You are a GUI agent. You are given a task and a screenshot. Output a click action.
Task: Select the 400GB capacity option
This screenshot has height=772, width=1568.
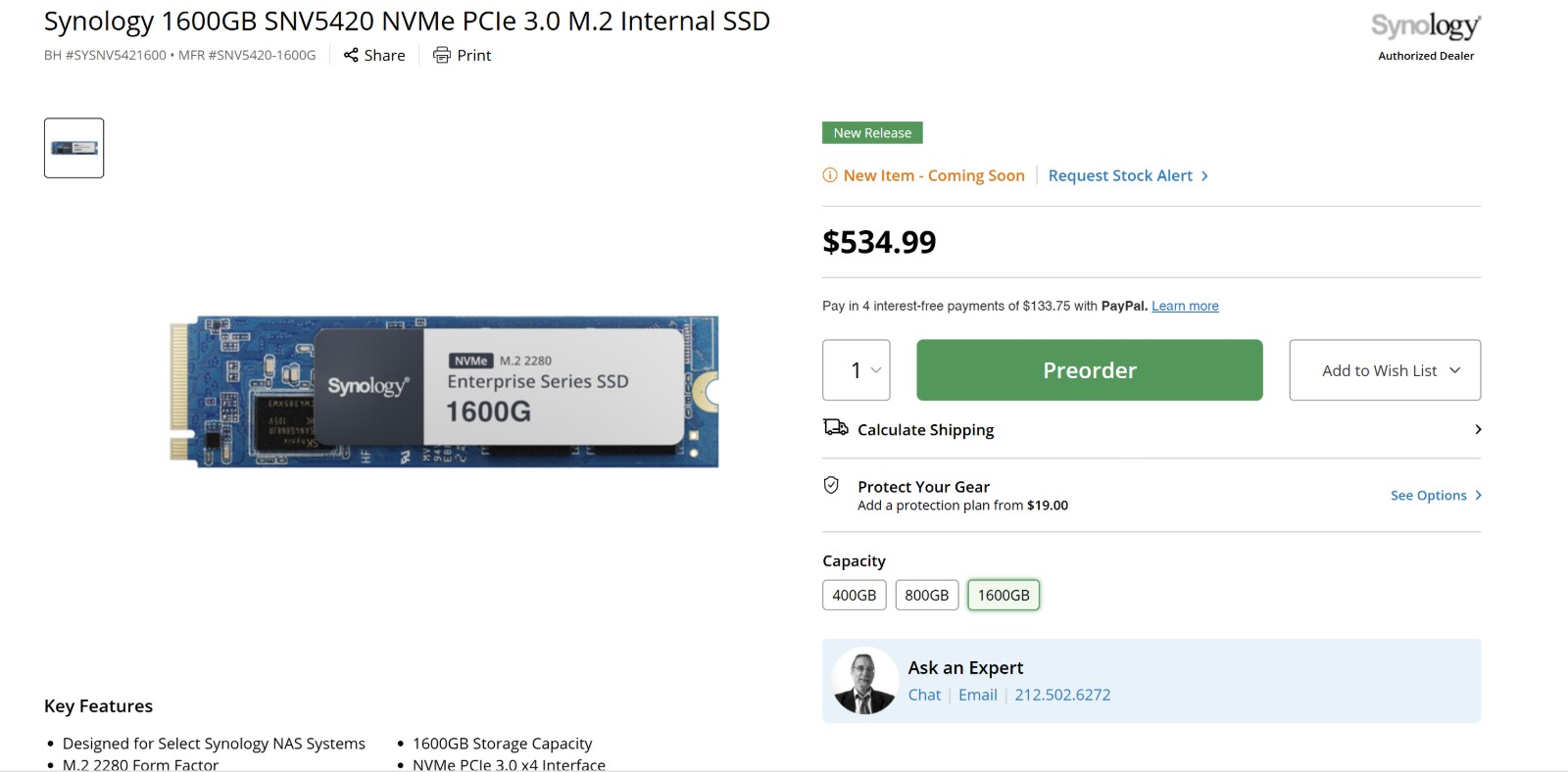tap(854, 595)
